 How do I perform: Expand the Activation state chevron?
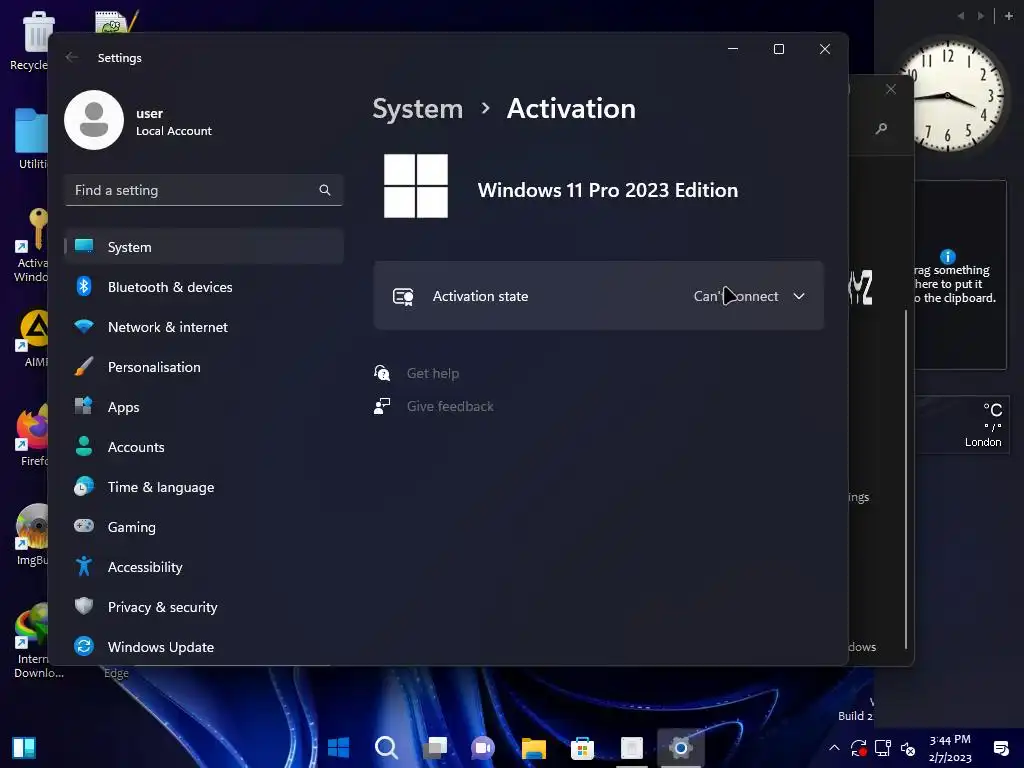click(799, 296)
